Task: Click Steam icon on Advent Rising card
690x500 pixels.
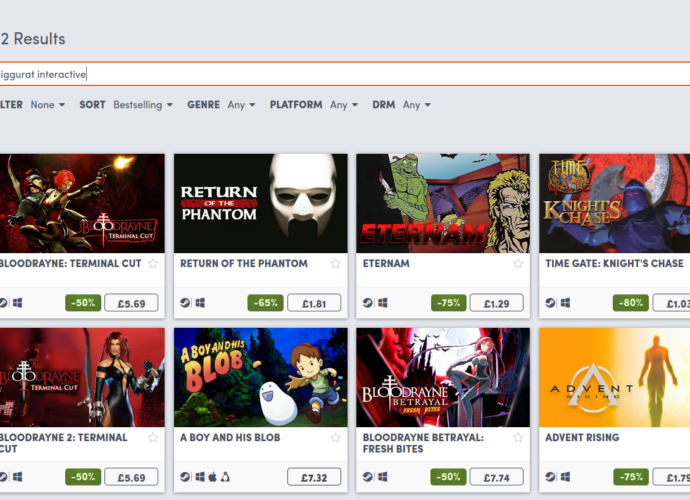Action: (551, 477)
